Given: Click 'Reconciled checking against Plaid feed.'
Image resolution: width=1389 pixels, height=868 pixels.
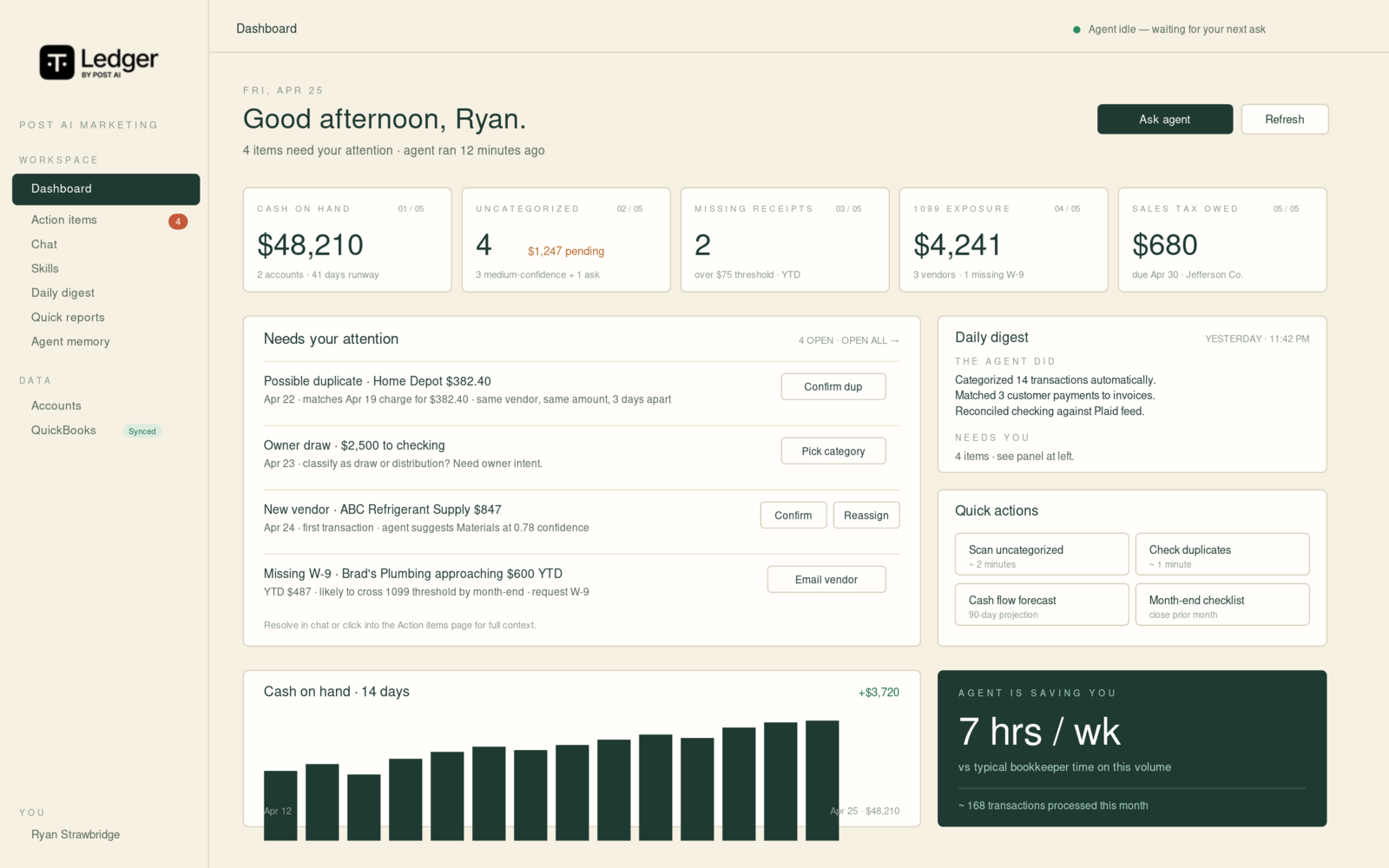Looking at the screenshot, I should click(x=1050, y=411).
